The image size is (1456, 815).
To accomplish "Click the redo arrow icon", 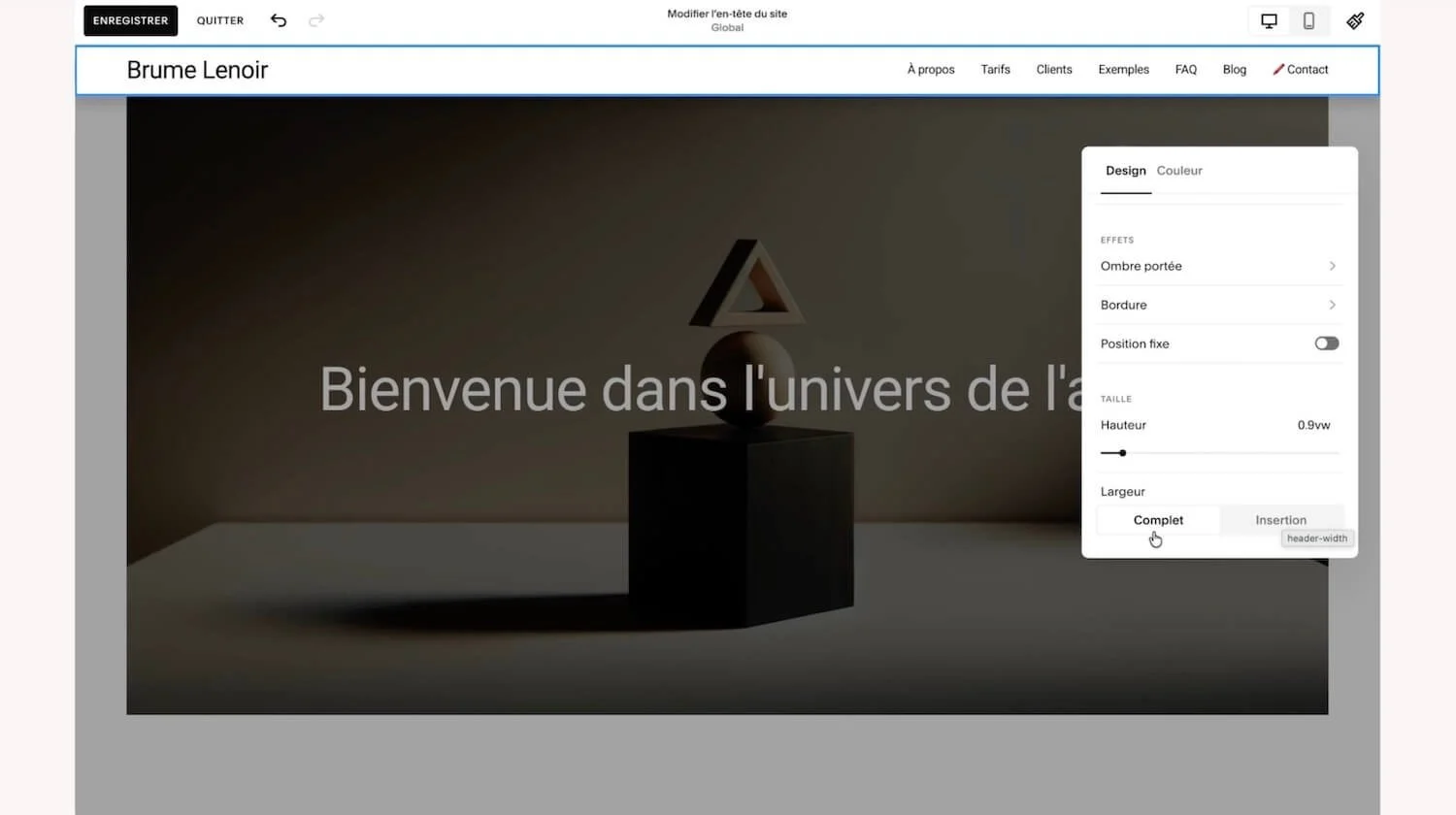I will 315,20.
